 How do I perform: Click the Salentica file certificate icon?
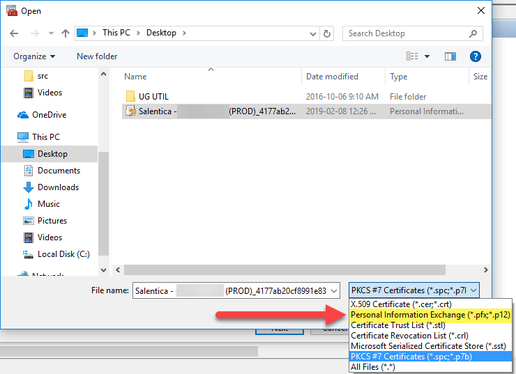130,111
